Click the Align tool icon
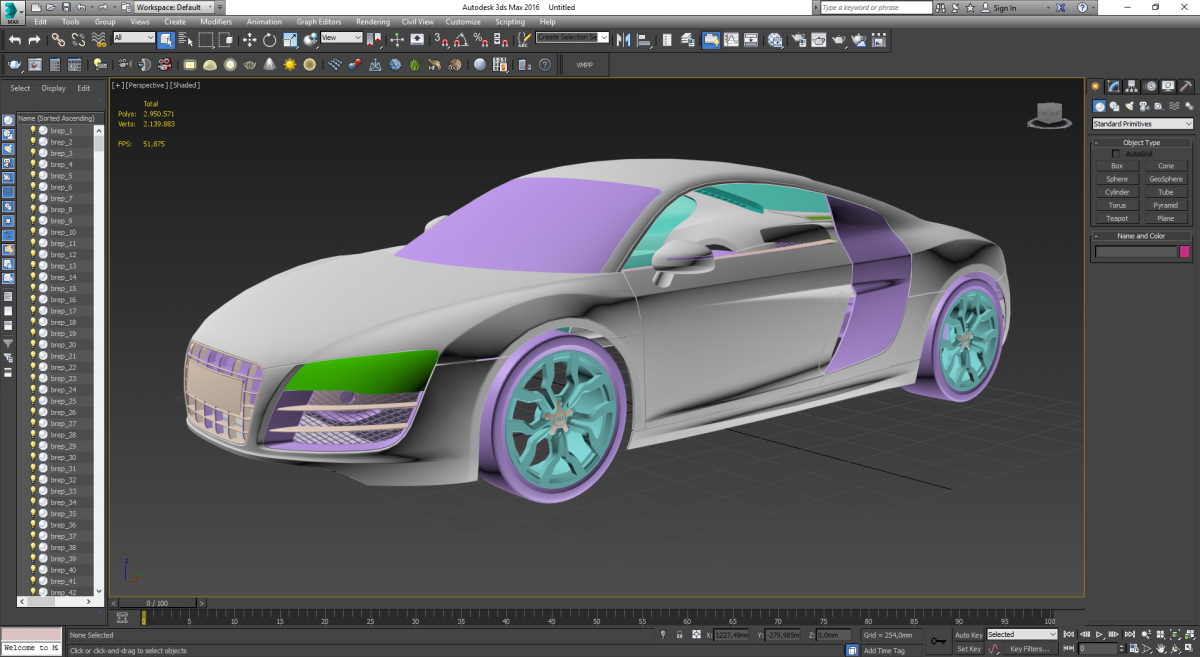Viewport: 1200px width, 657px height. point(644,40)
